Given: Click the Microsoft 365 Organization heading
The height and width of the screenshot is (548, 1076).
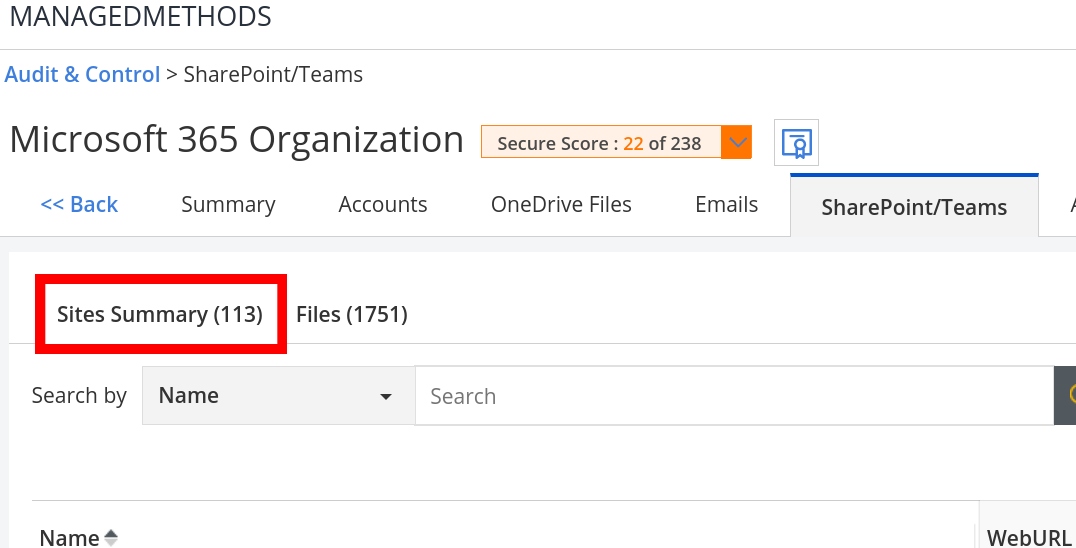Looking at the screenshot, I should click(237, 140).
